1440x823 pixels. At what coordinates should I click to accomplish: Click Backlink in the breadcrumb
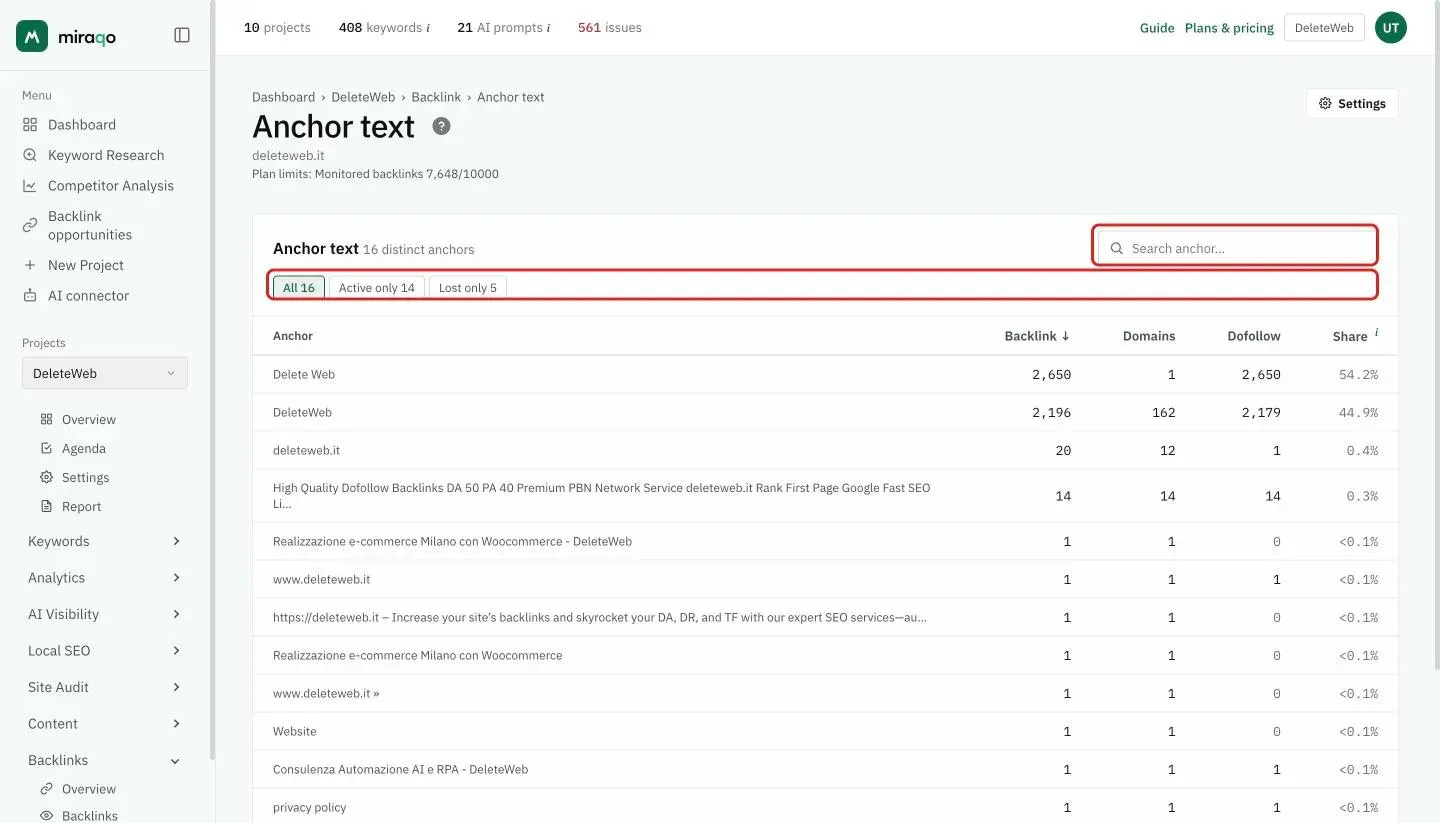point(436,97)
